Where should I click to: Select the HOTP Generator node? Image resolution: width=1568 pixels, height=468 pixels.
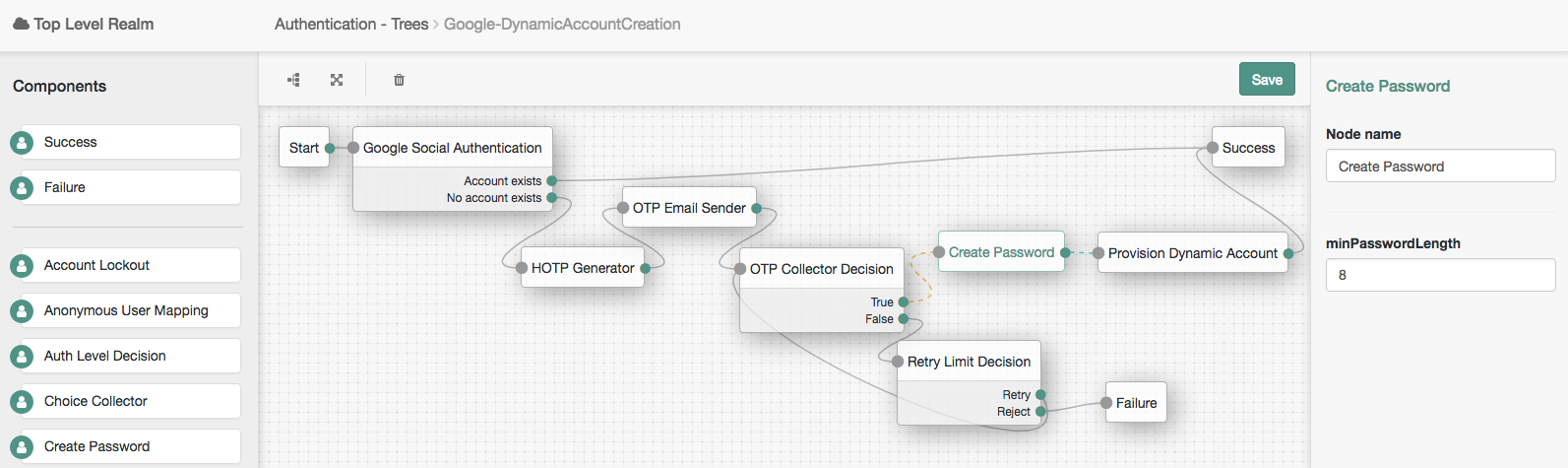pos(583,268)
